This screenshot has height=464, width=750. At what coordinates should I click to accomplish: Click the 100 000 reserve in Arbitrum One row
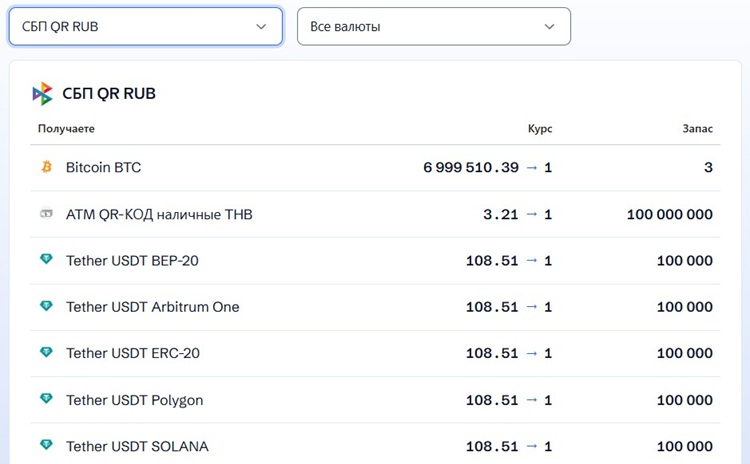684,307
